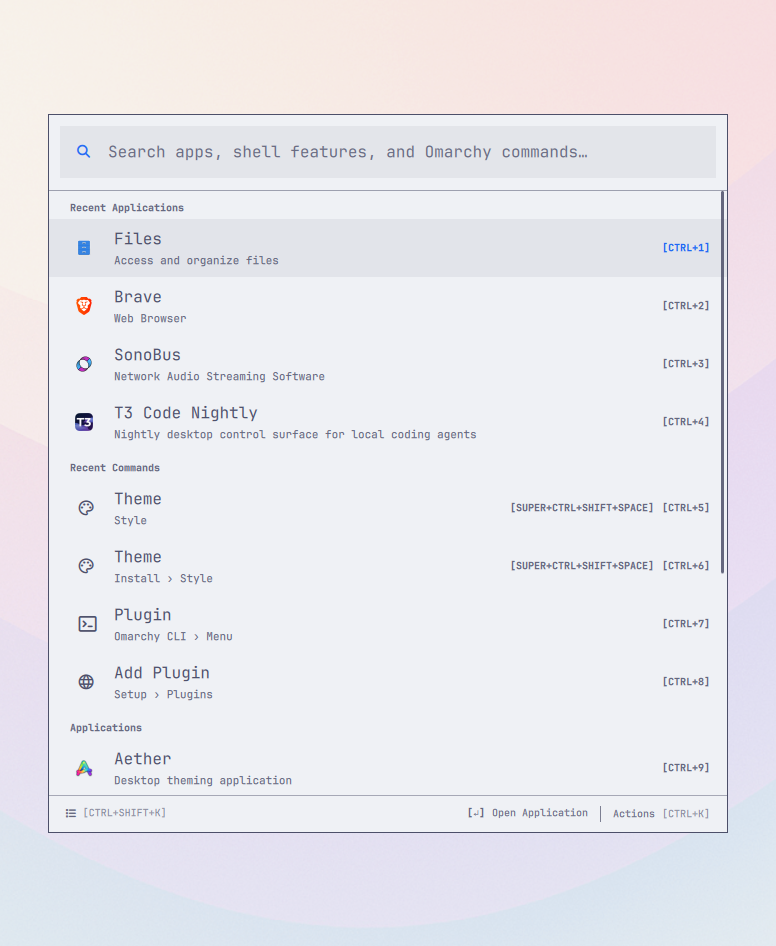Open T3 Code Nightly entry

pos(385,422)
